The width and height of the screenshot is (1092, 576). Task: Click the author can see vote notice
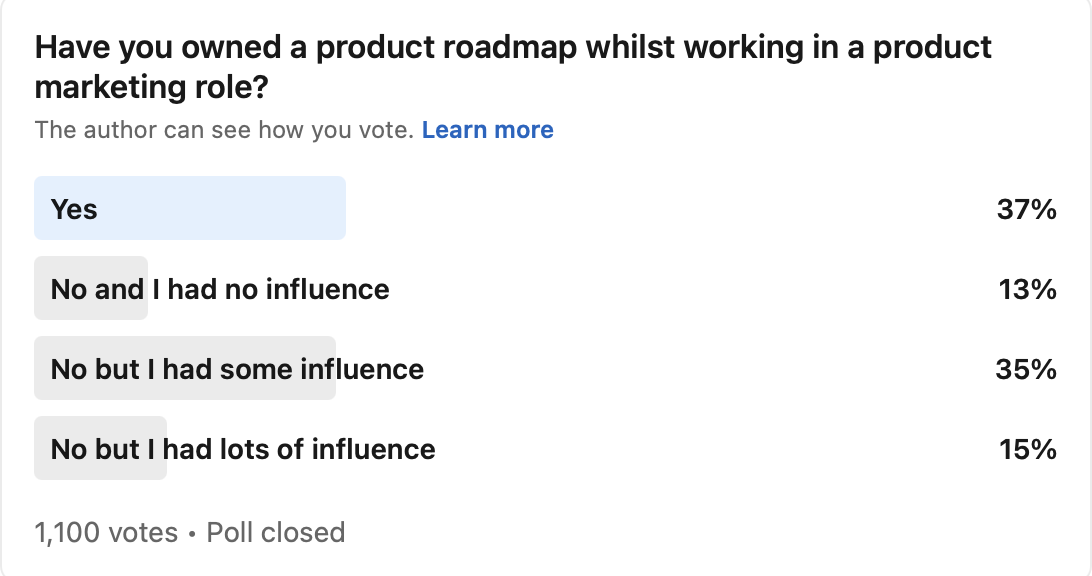tap(224, 130)
